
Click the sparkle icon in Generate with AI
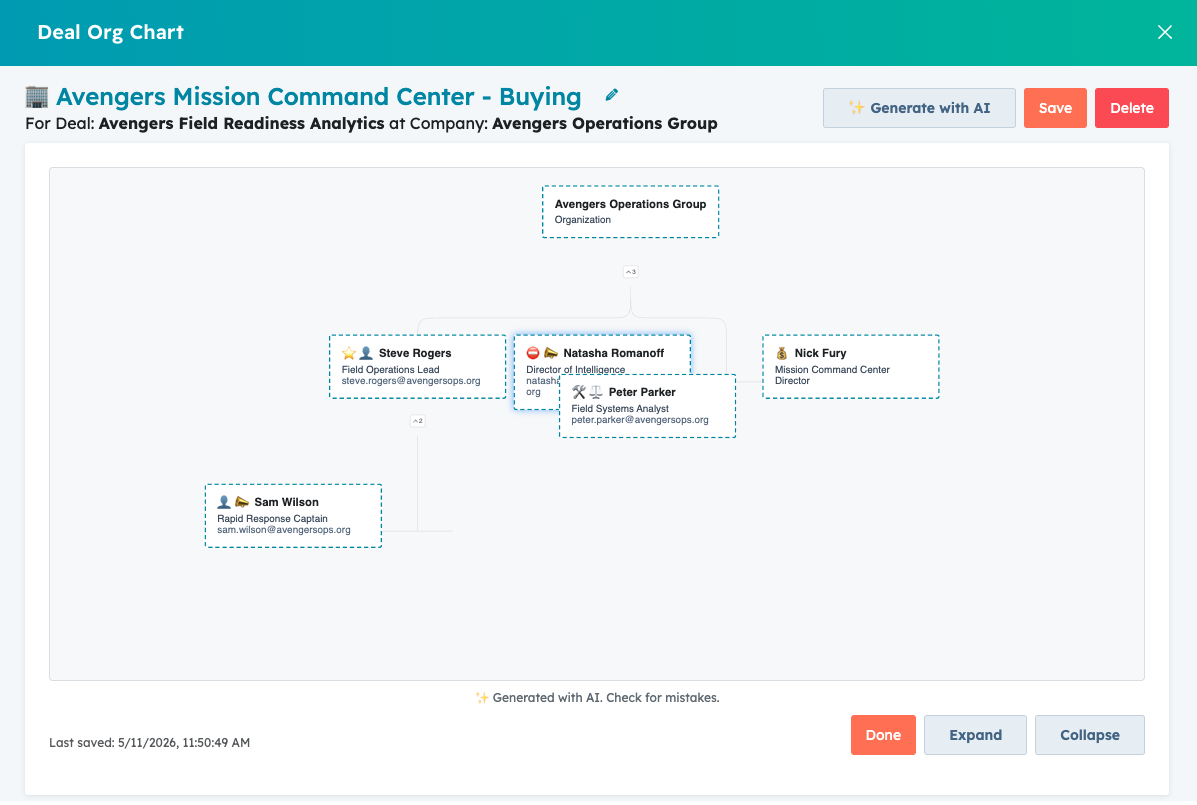857,108
